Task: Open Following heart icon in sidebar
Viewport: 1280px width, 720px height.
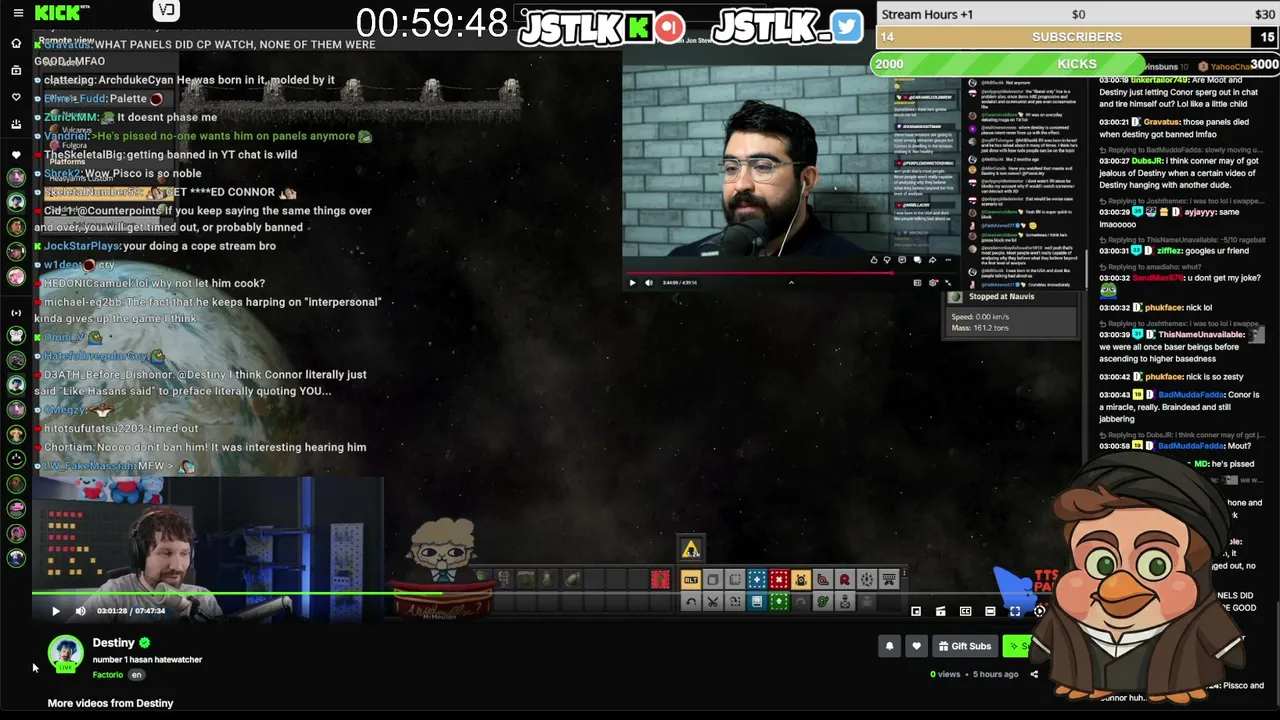Action: 16,97
